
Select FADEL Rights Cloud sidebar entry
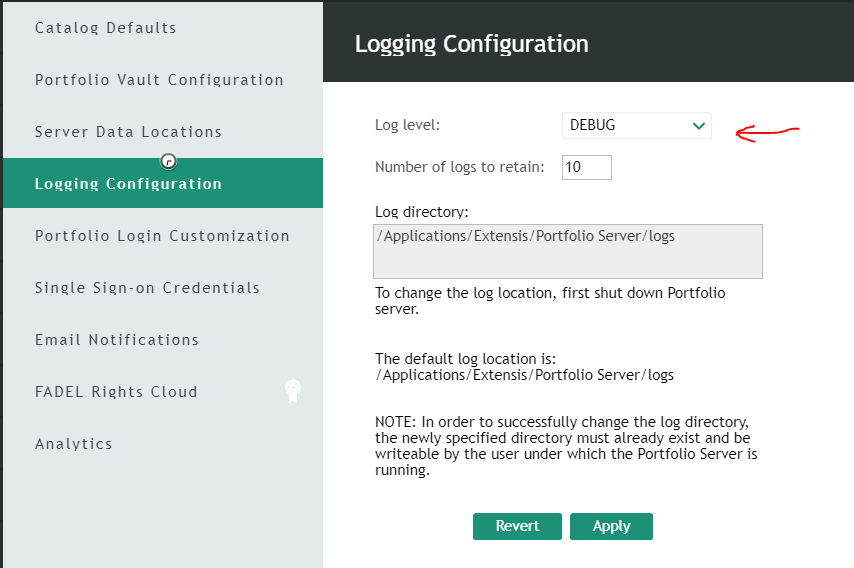116,392
